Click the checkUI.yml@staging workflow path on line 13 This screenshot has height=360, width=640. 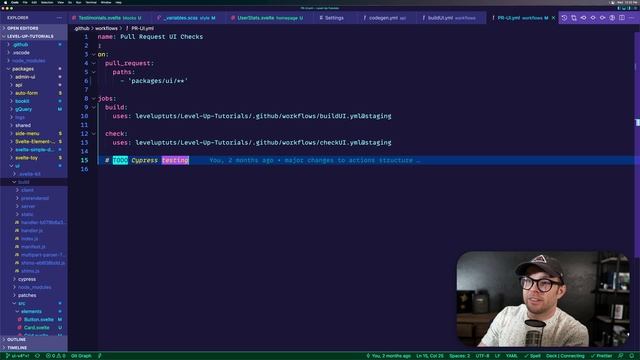263,142
